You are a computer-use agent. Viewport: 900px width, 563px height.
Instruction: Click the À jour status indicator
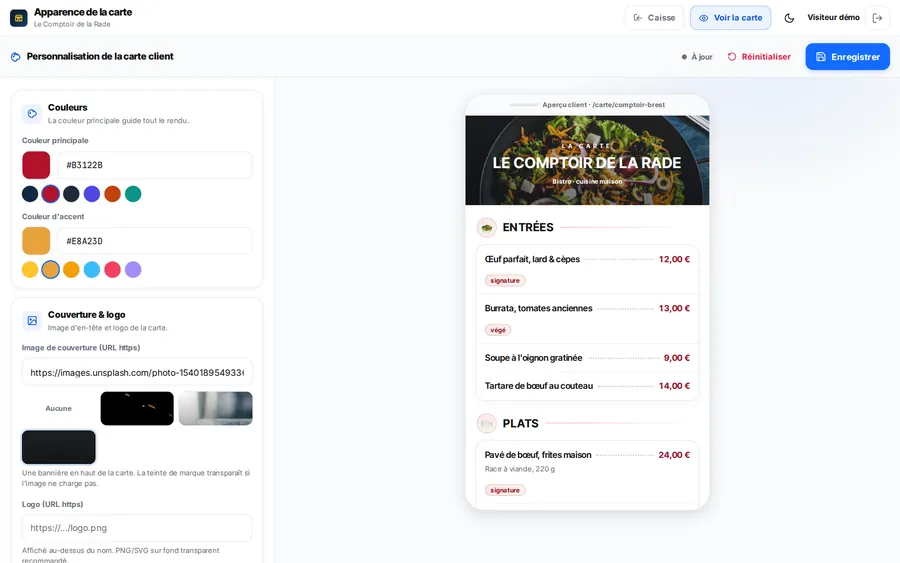coord(697,57)
